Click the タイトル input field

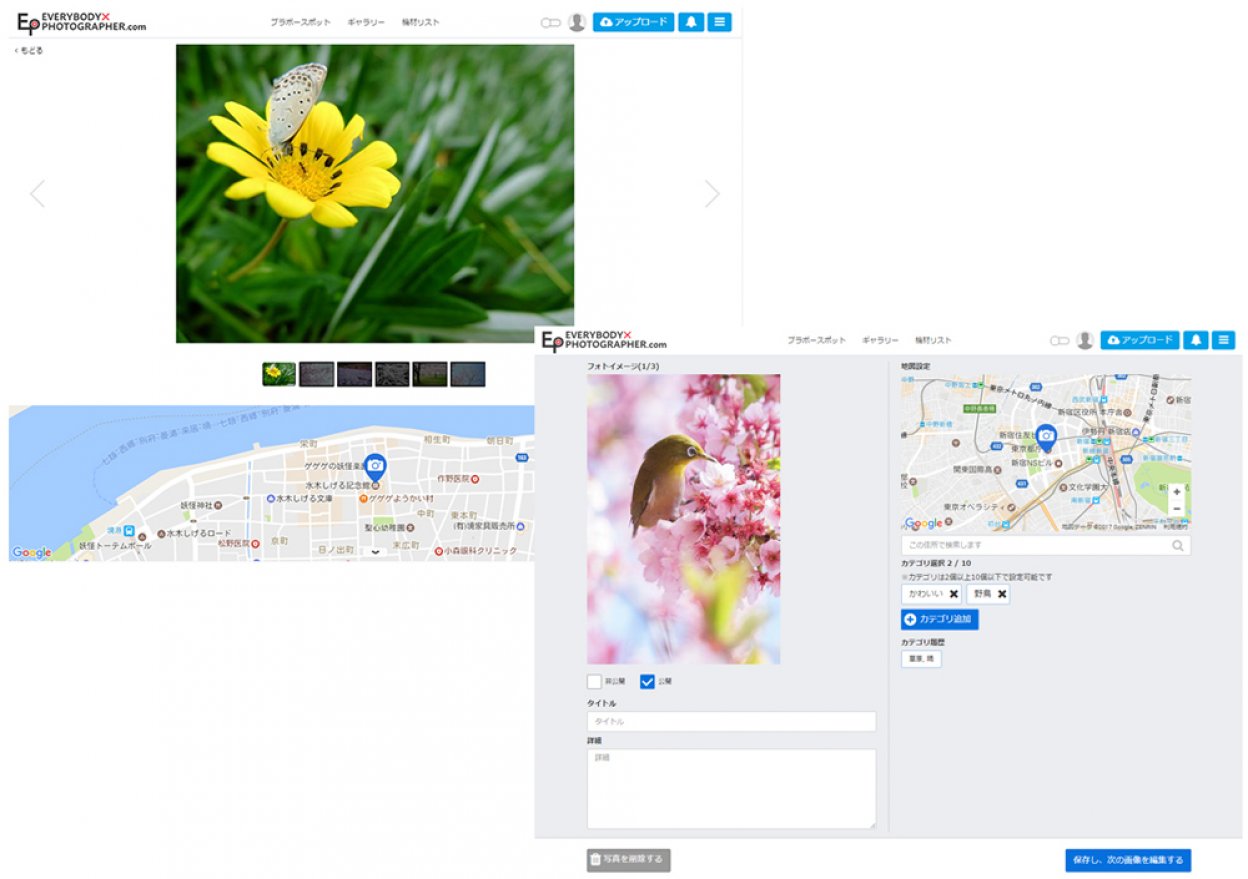731,721
